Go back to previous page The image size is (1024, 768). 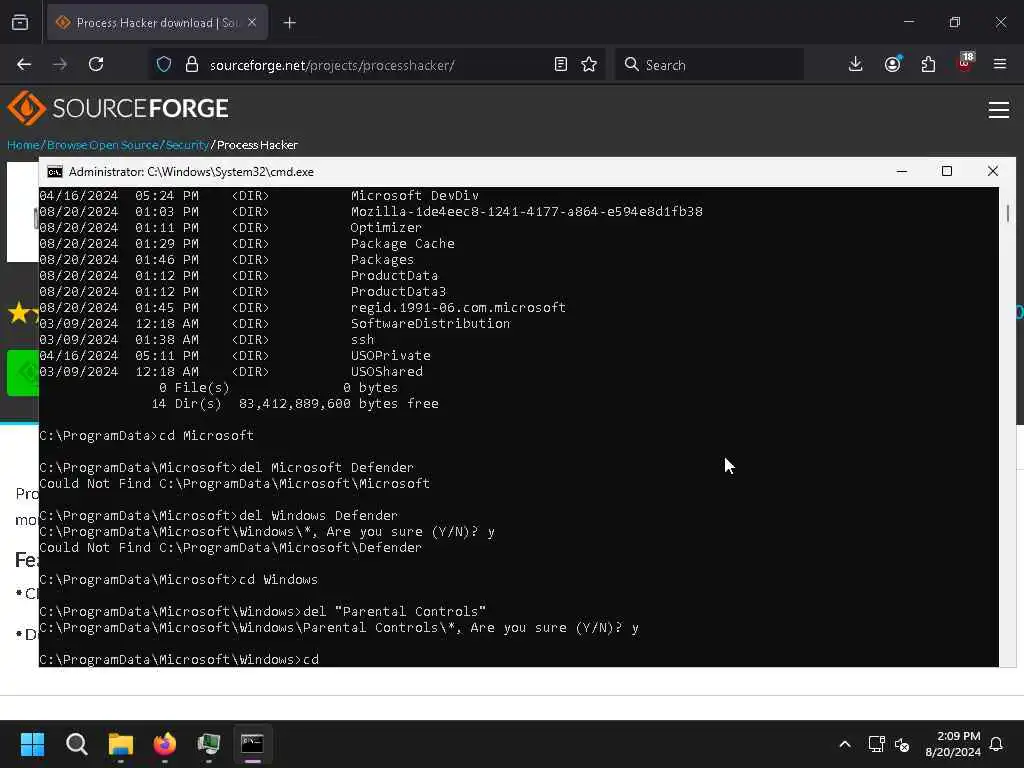pos(24,65)
